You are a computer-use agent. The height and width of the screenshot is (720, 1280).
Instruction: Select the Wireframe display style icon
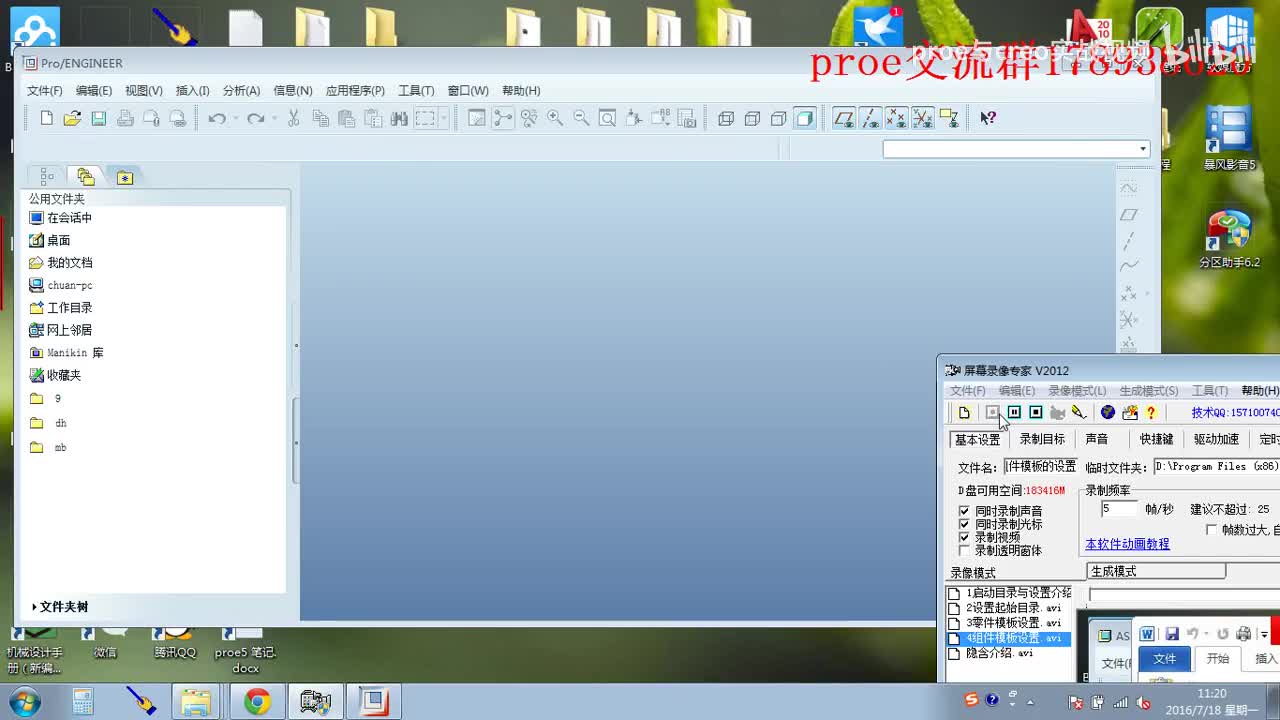[726, 118]
